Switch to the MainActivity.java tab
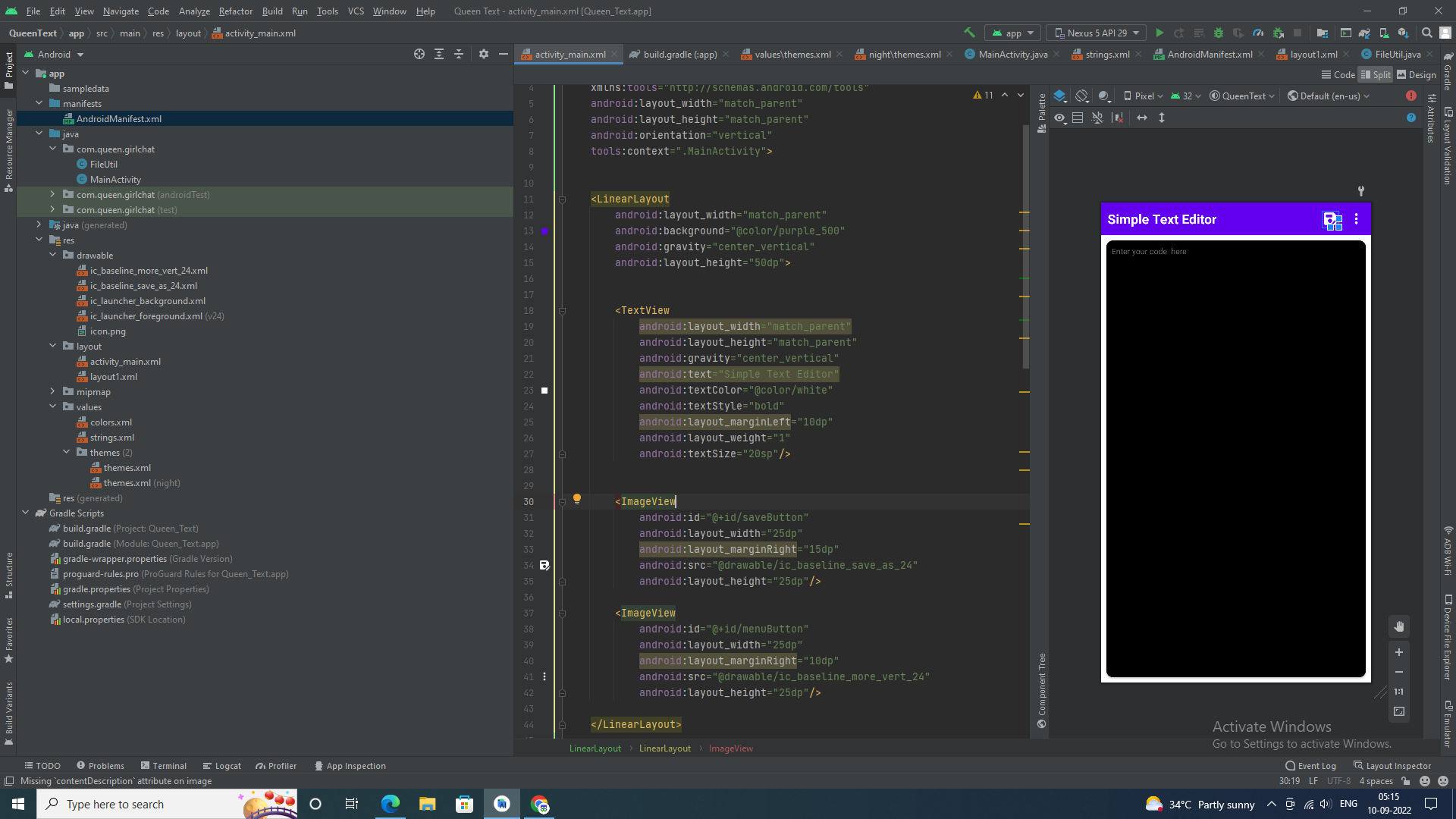The height and width of the screenshot is (819, 1456). click(1012, 55)
